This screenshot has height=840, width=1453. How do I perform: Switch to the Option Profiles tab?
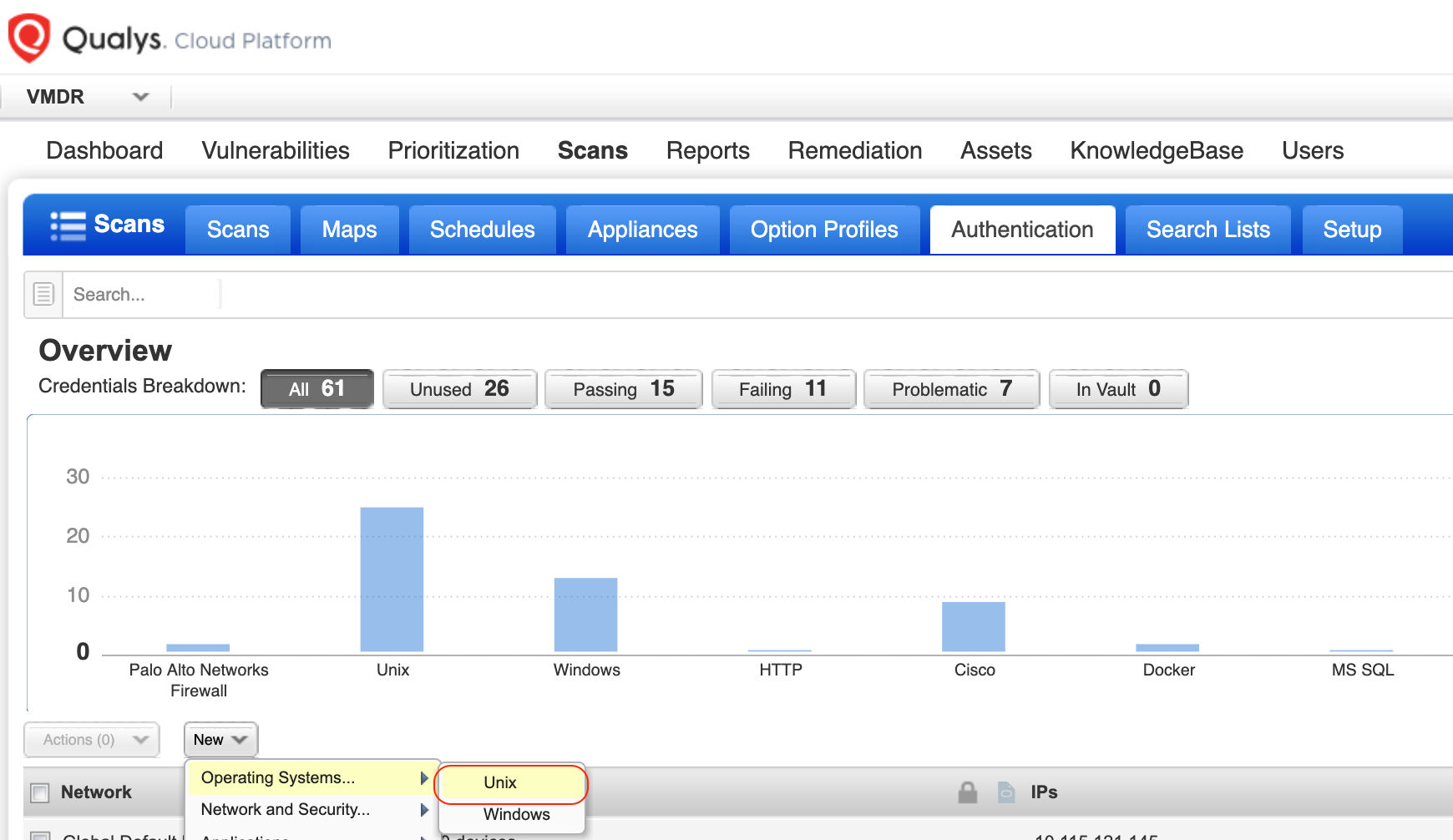[823, 229]
